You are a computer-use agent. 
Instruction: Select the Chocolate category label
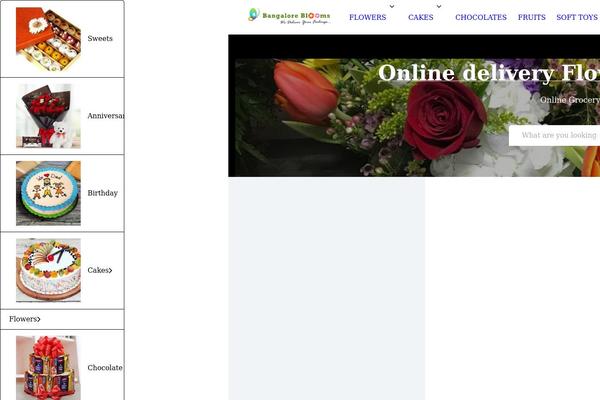point(105,367)
